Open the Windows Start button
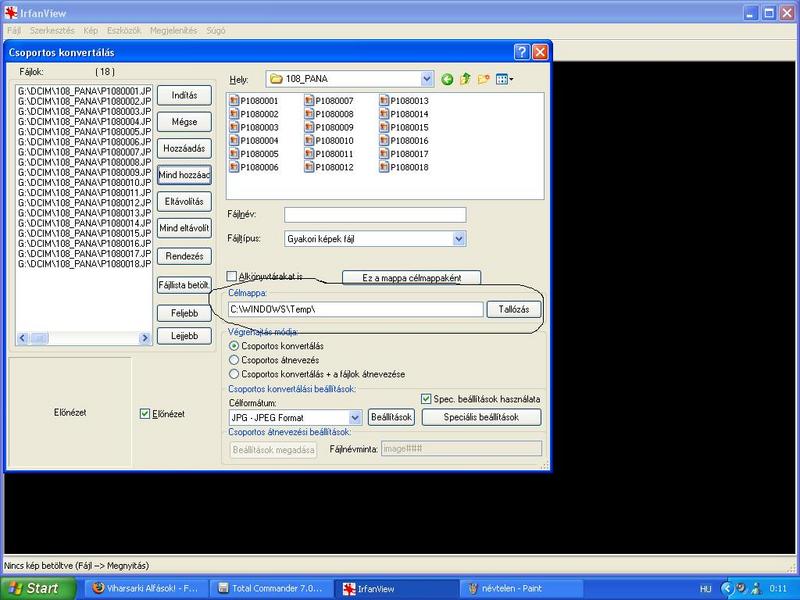The height and width of the screenshot is (600, 800). (x=38, y=588)
